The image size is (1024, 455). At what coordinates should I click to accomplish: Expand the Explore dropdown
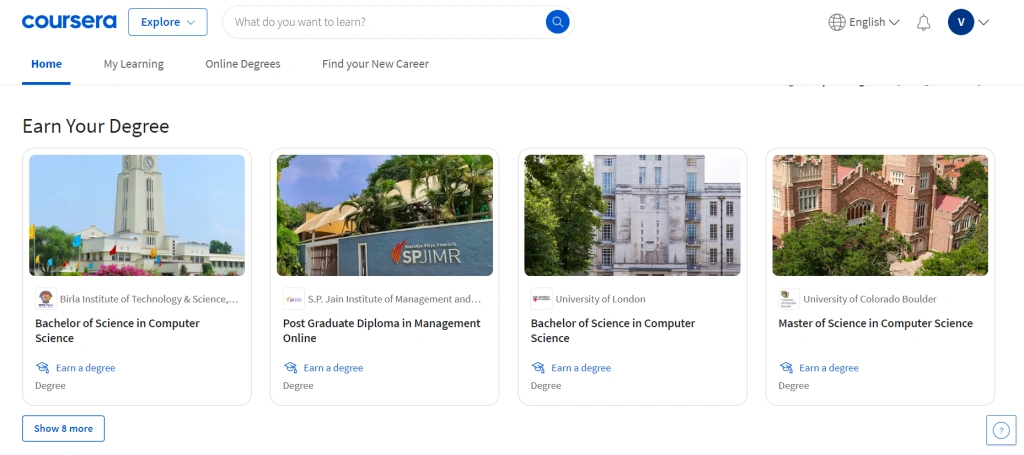[x=168, y=22]
